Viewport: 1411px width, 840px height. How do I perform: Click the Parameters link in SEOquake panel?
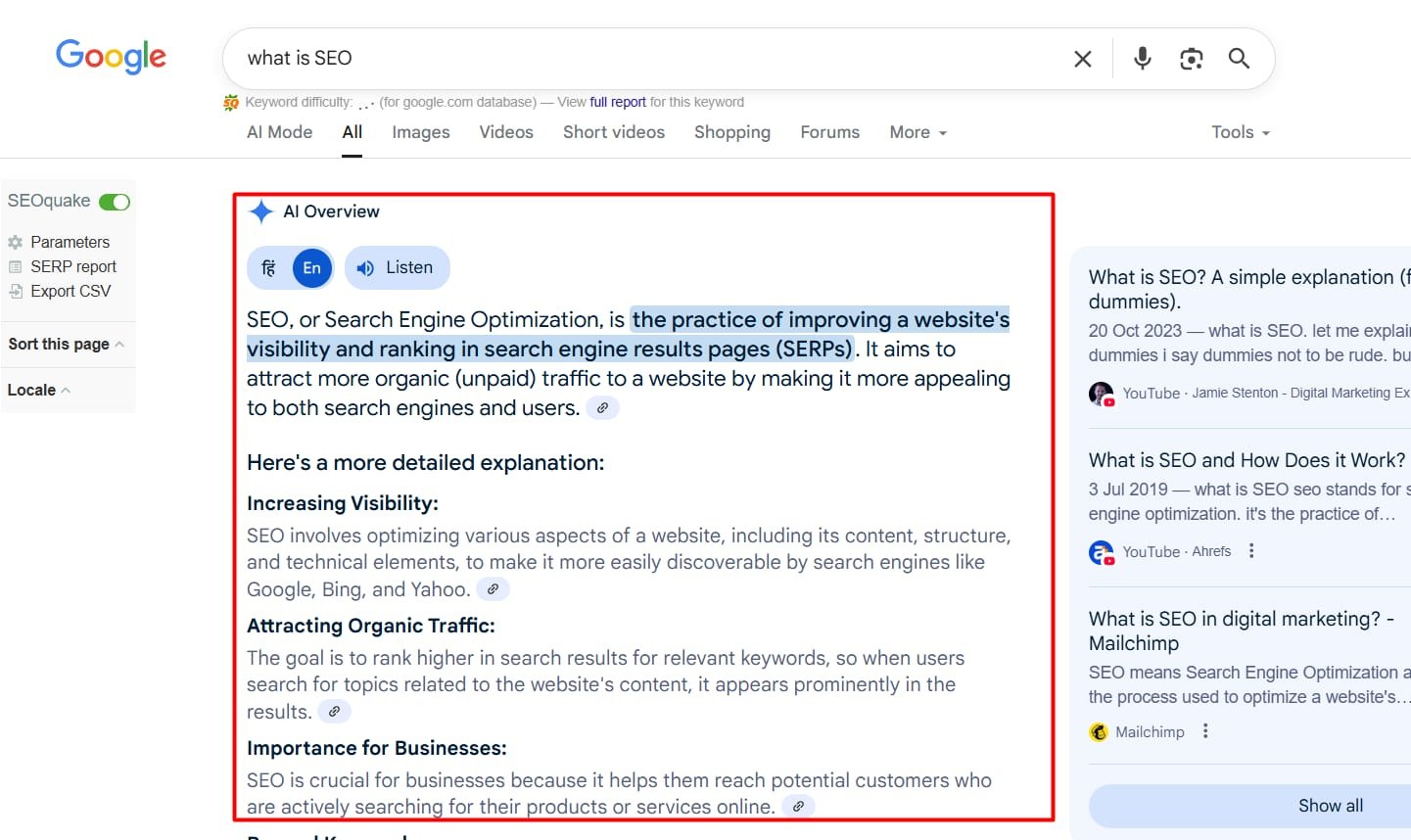[70, 242]
